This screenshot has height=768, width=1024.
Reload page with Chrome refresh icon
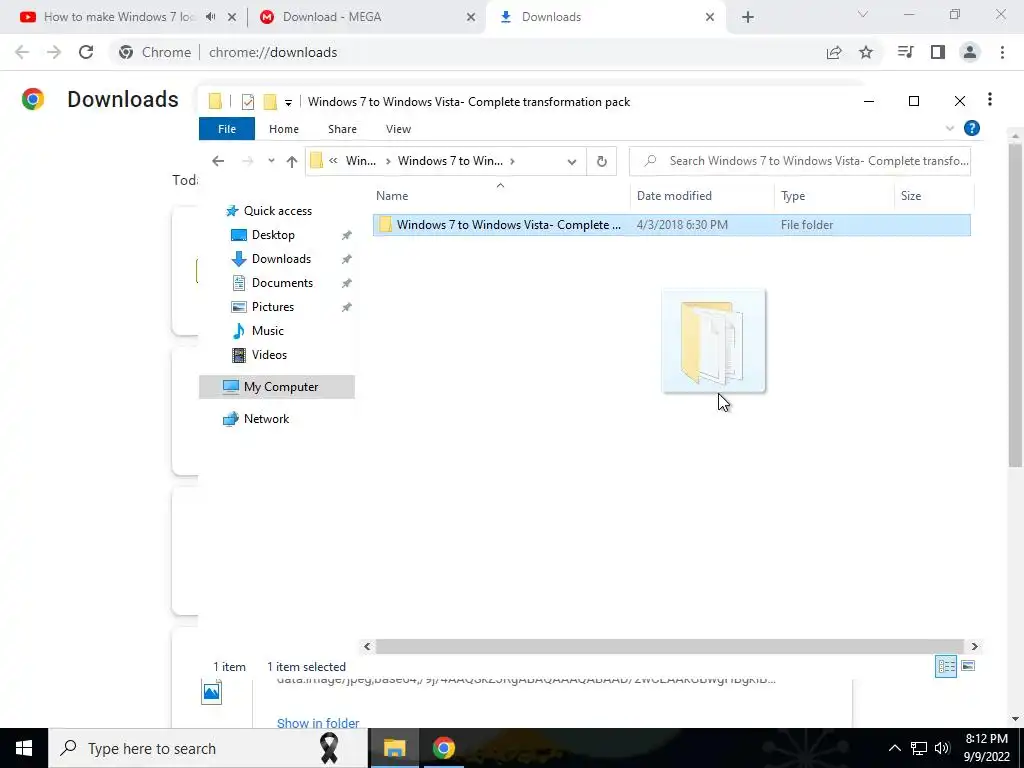click(86, 52)
